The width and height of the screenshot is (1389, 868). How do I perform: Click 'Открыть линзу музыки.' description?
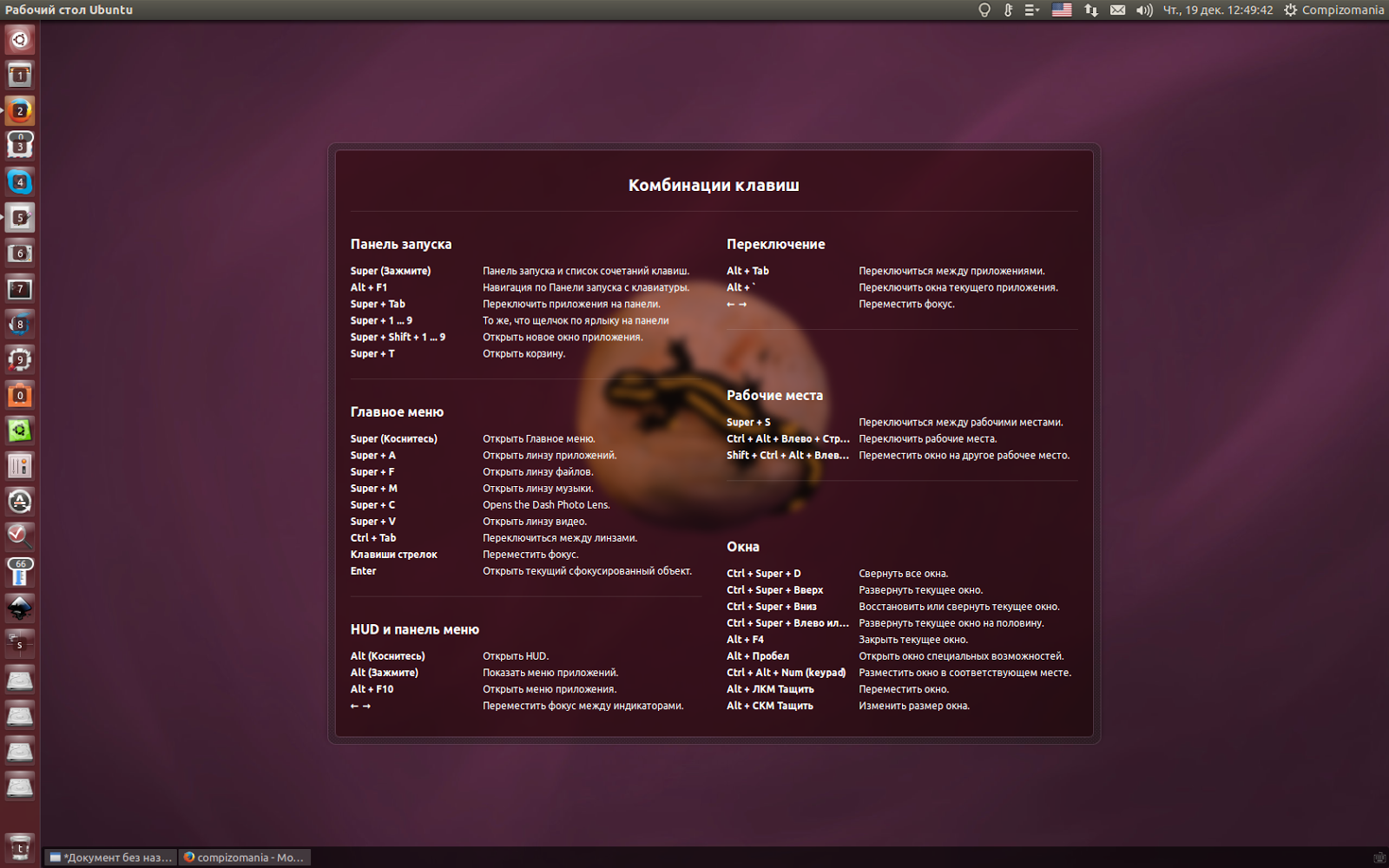(x=538, y=488)
